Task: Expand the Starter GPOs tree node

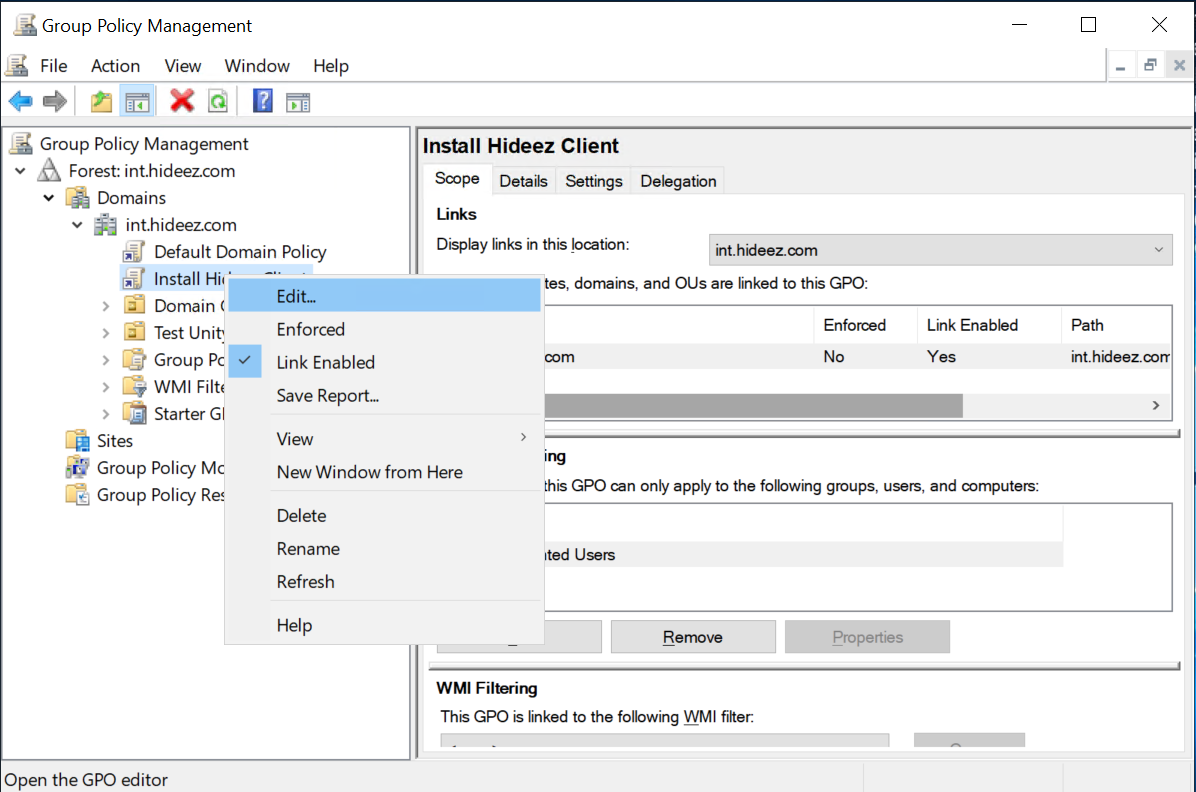Action: tap(106, 414)
